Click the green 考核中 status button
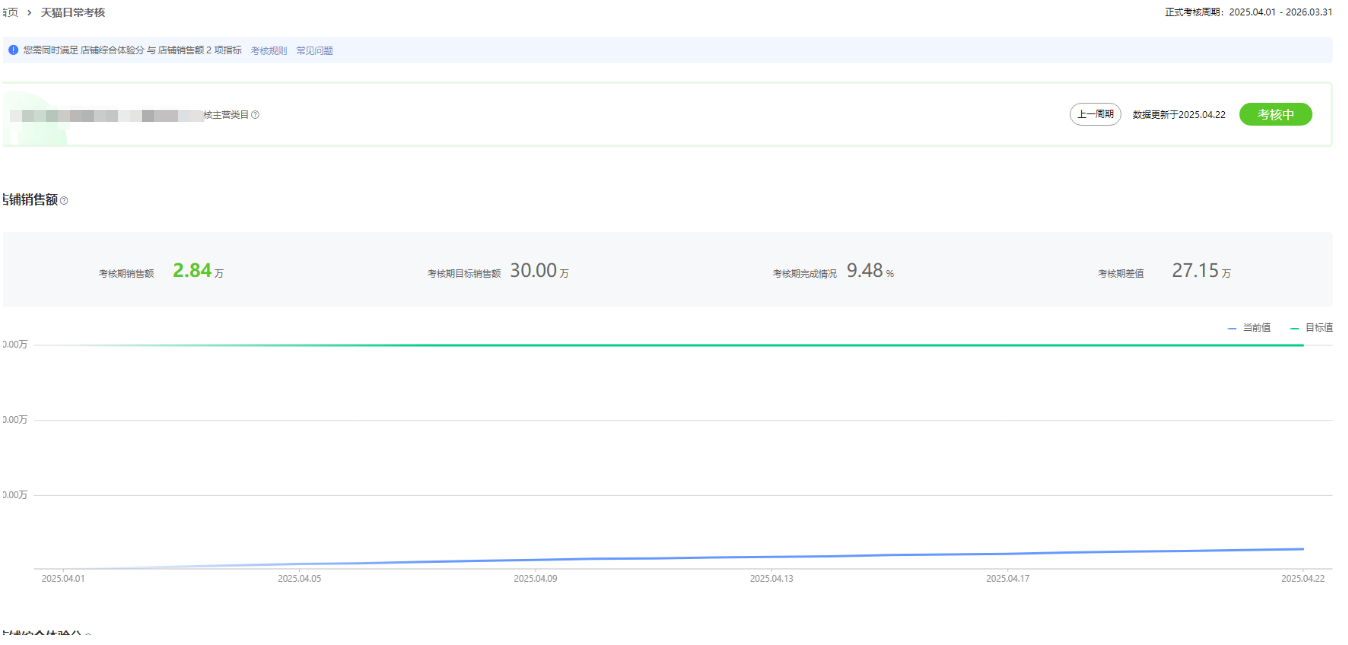 1275,115
